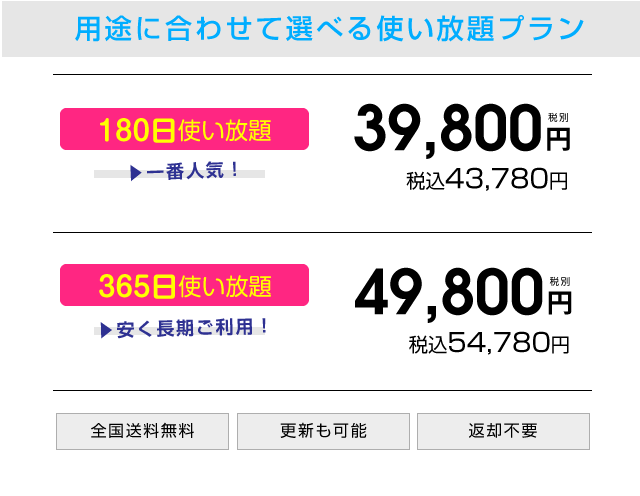Click the 税込43,780円 tax-included price

487,180
